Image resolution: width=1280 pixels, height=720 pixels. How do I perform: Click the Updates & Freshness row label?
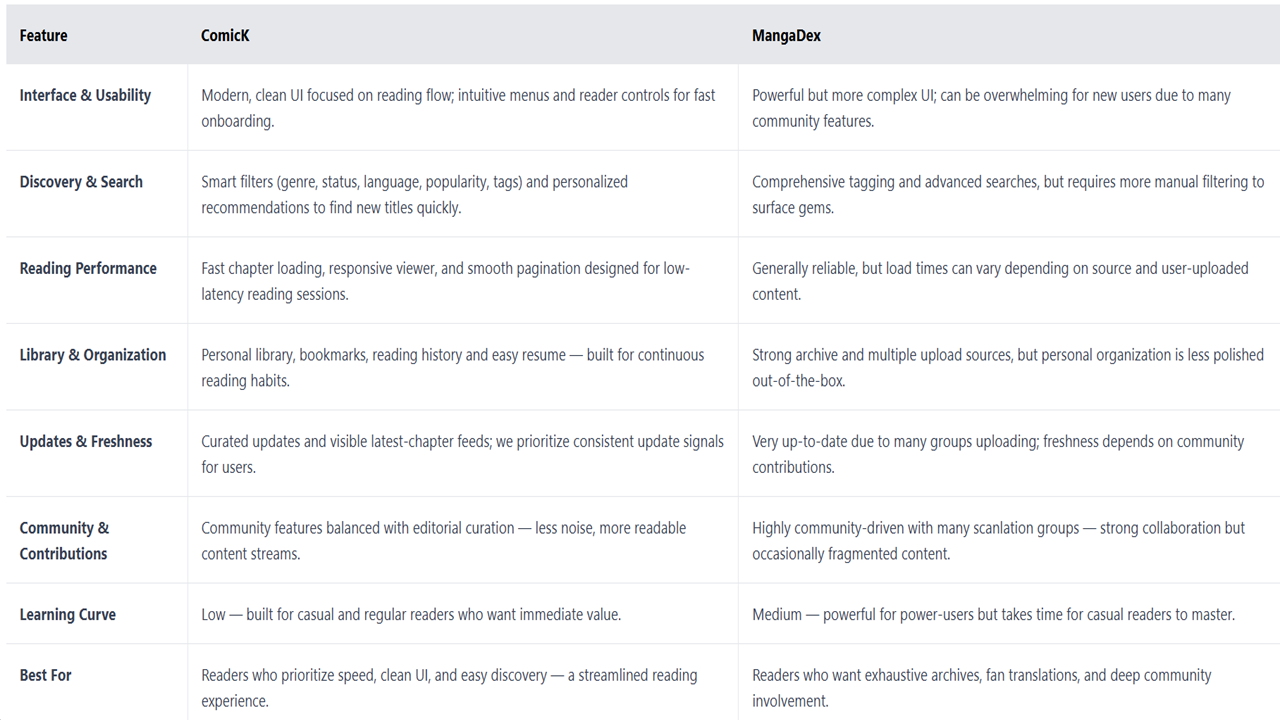[x=86, y=442]
